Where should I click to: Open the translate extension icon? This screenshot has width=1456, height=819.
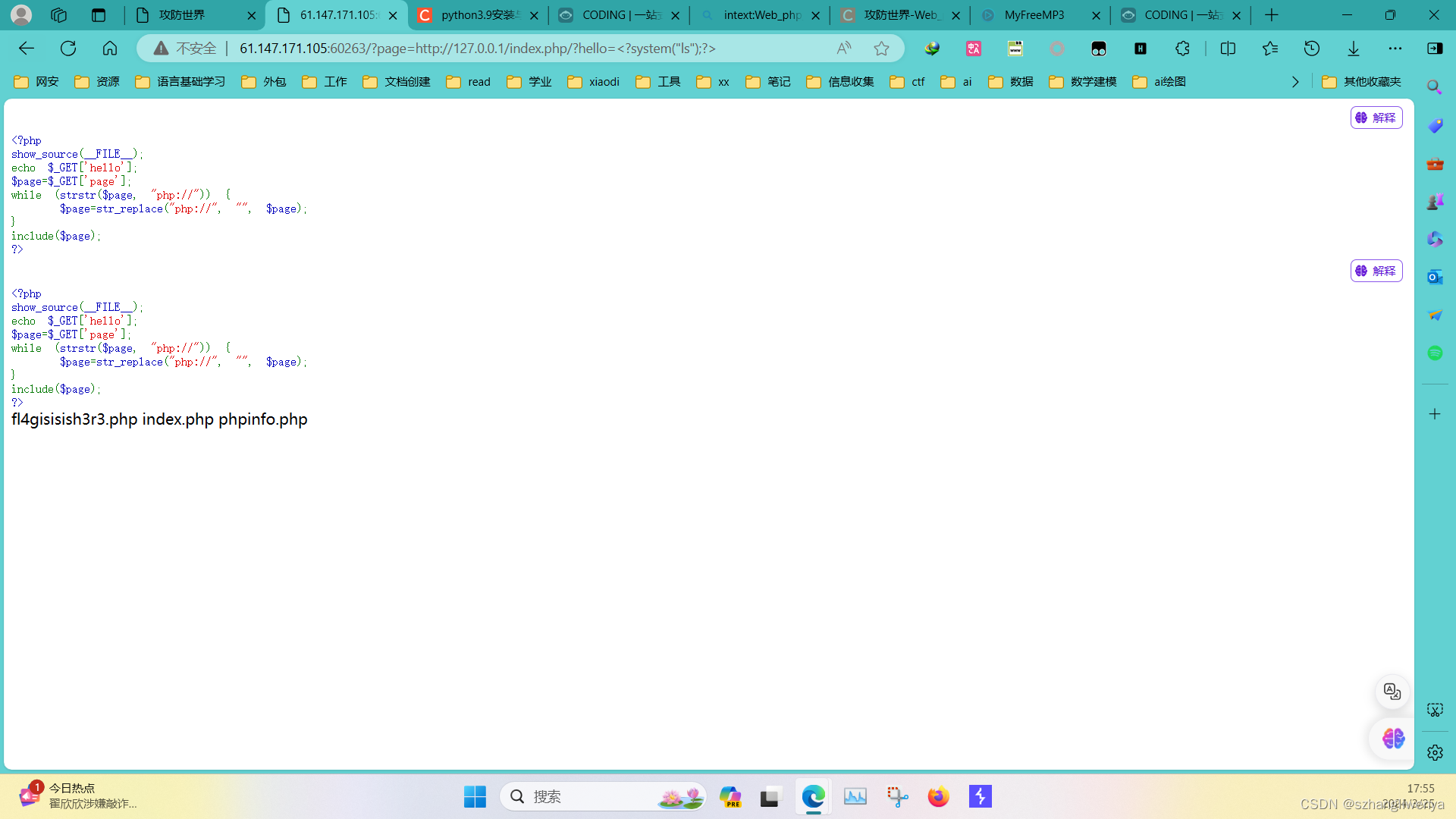coord(974,48)
